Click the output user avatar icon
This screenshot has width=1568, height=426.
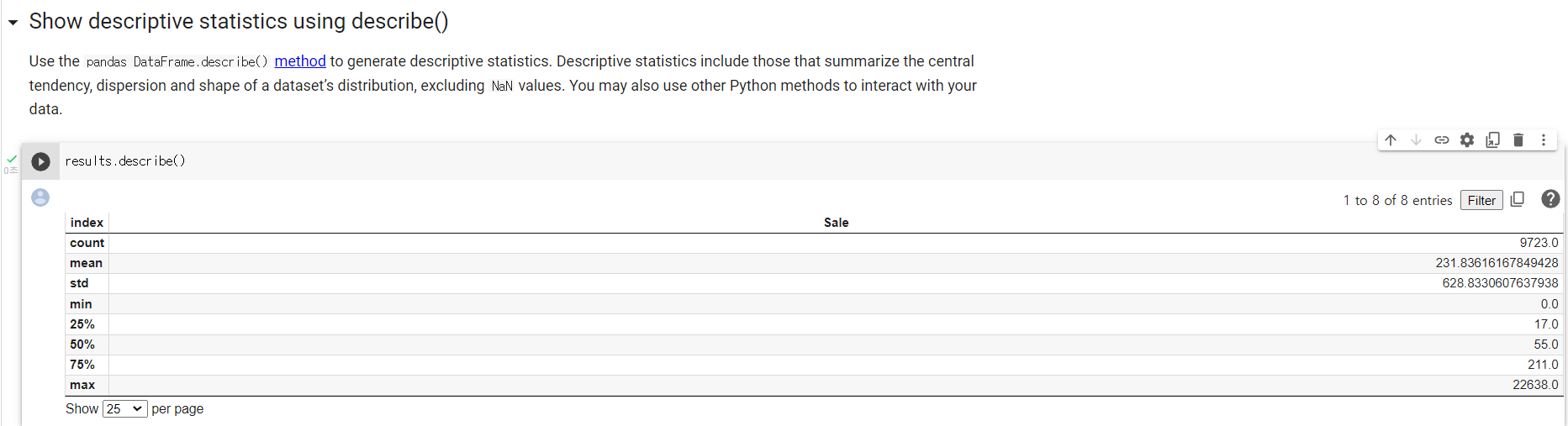(x=40, y=197)
